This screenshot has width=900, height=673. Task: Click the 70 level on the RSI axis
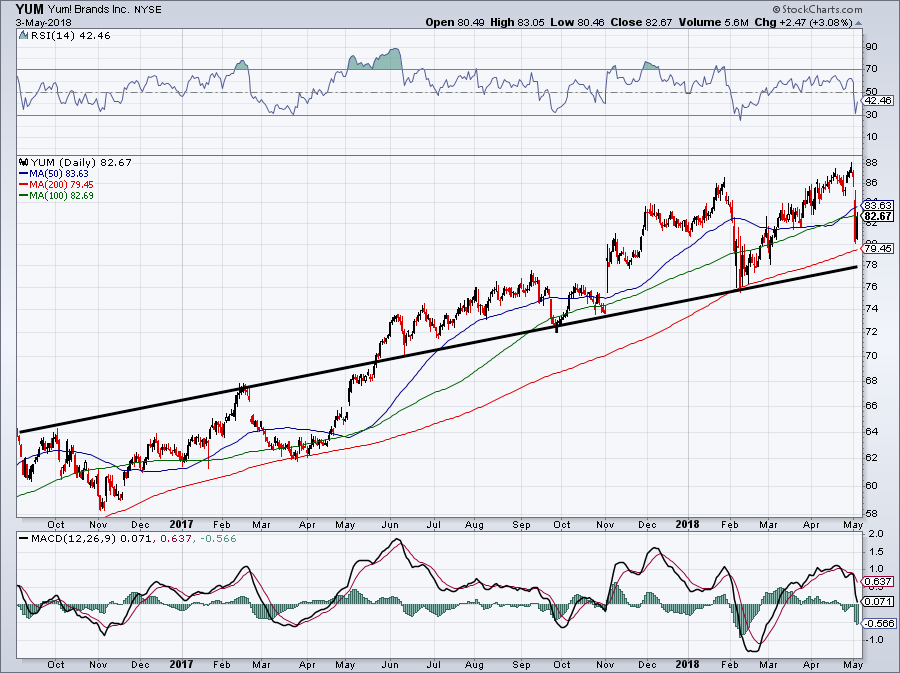coord(871,69)
